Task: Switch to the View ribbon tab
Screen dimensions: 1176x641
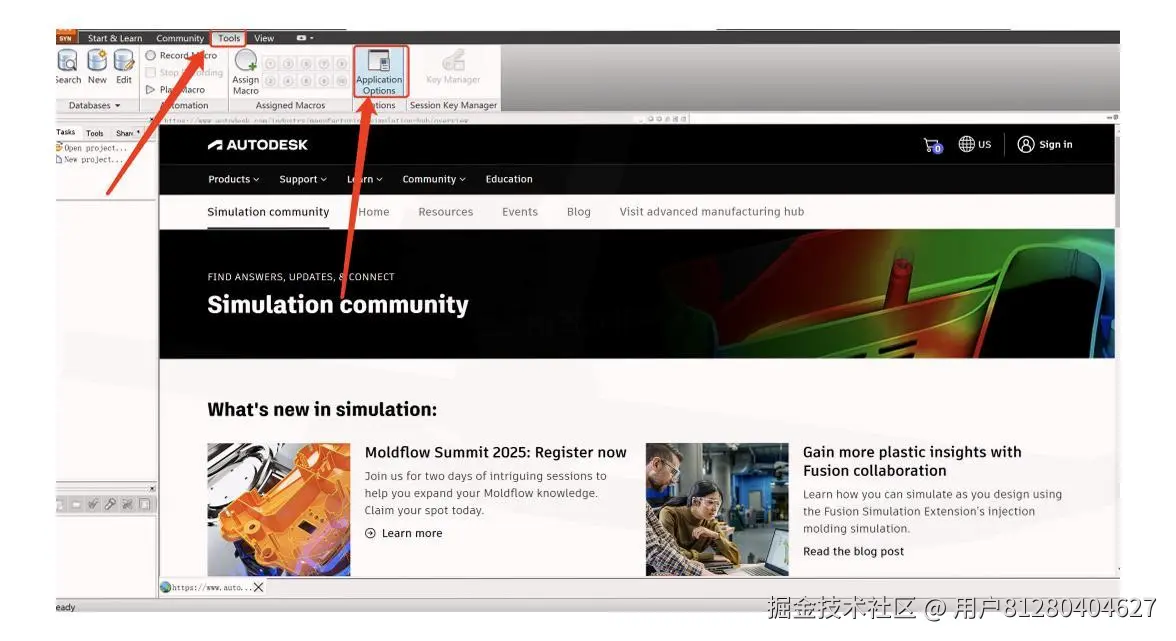Action: click(x=263, y=38)
